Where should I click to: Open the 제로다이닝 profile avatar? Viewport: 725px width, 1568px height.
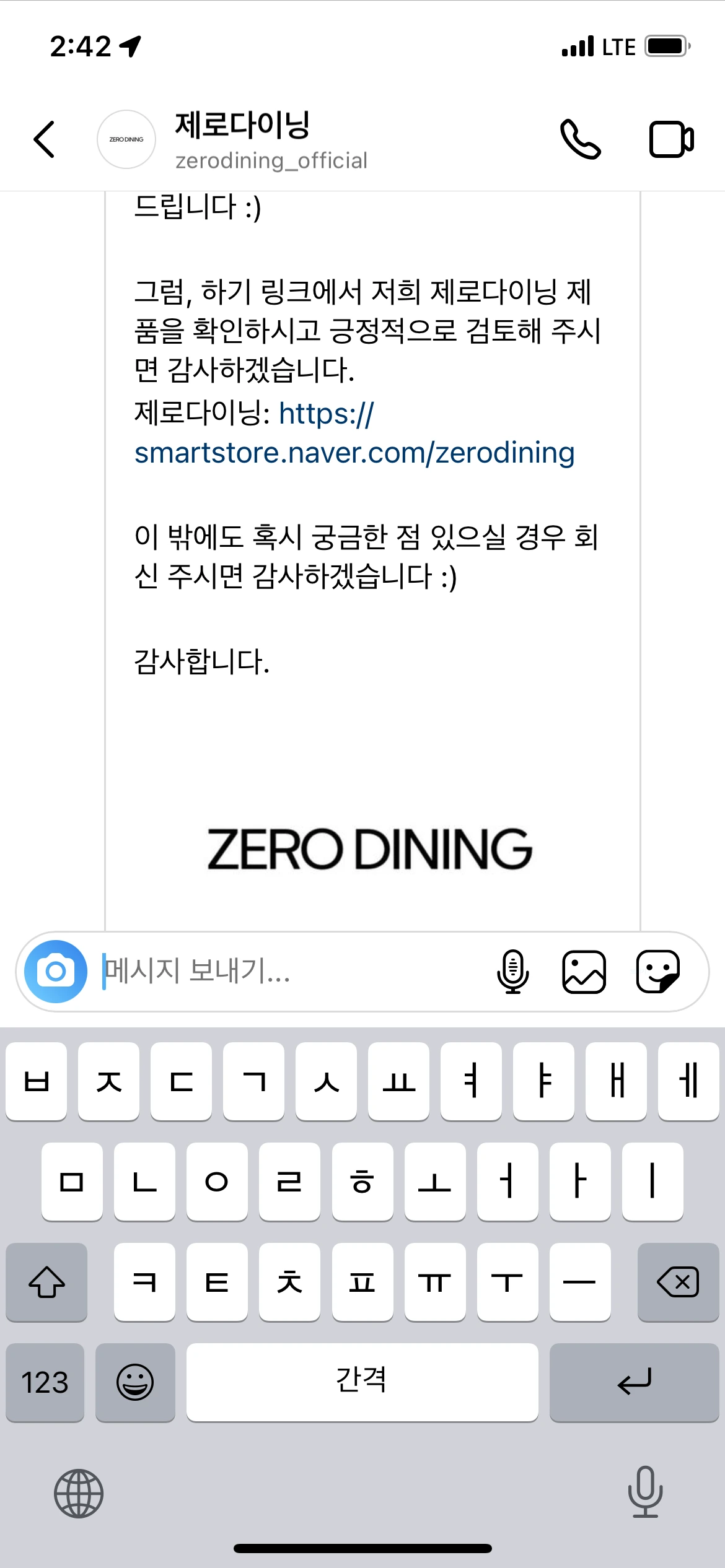coord(126,139)
